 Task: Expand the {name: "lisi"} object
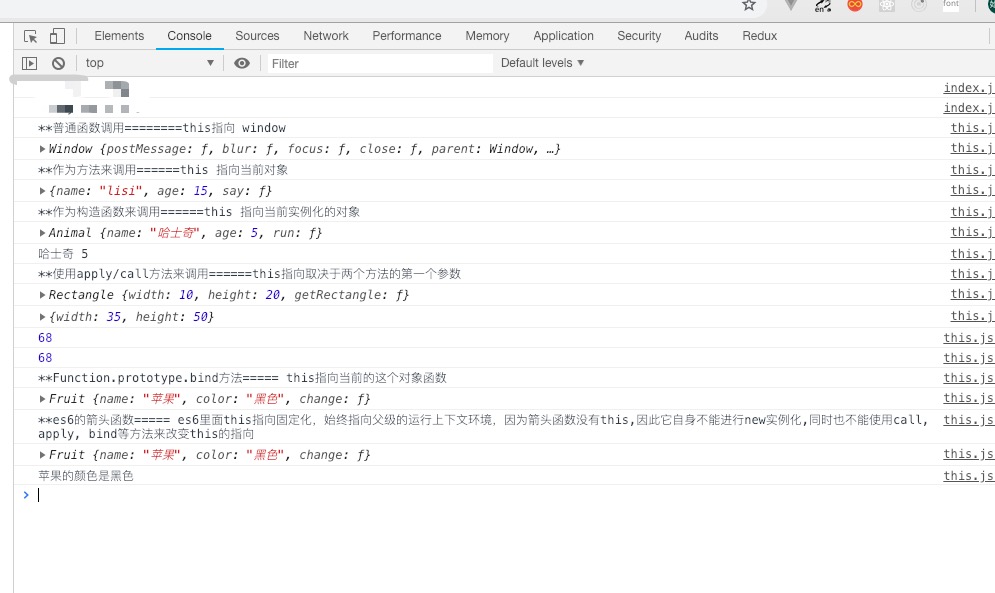click(x=43, y=191)
